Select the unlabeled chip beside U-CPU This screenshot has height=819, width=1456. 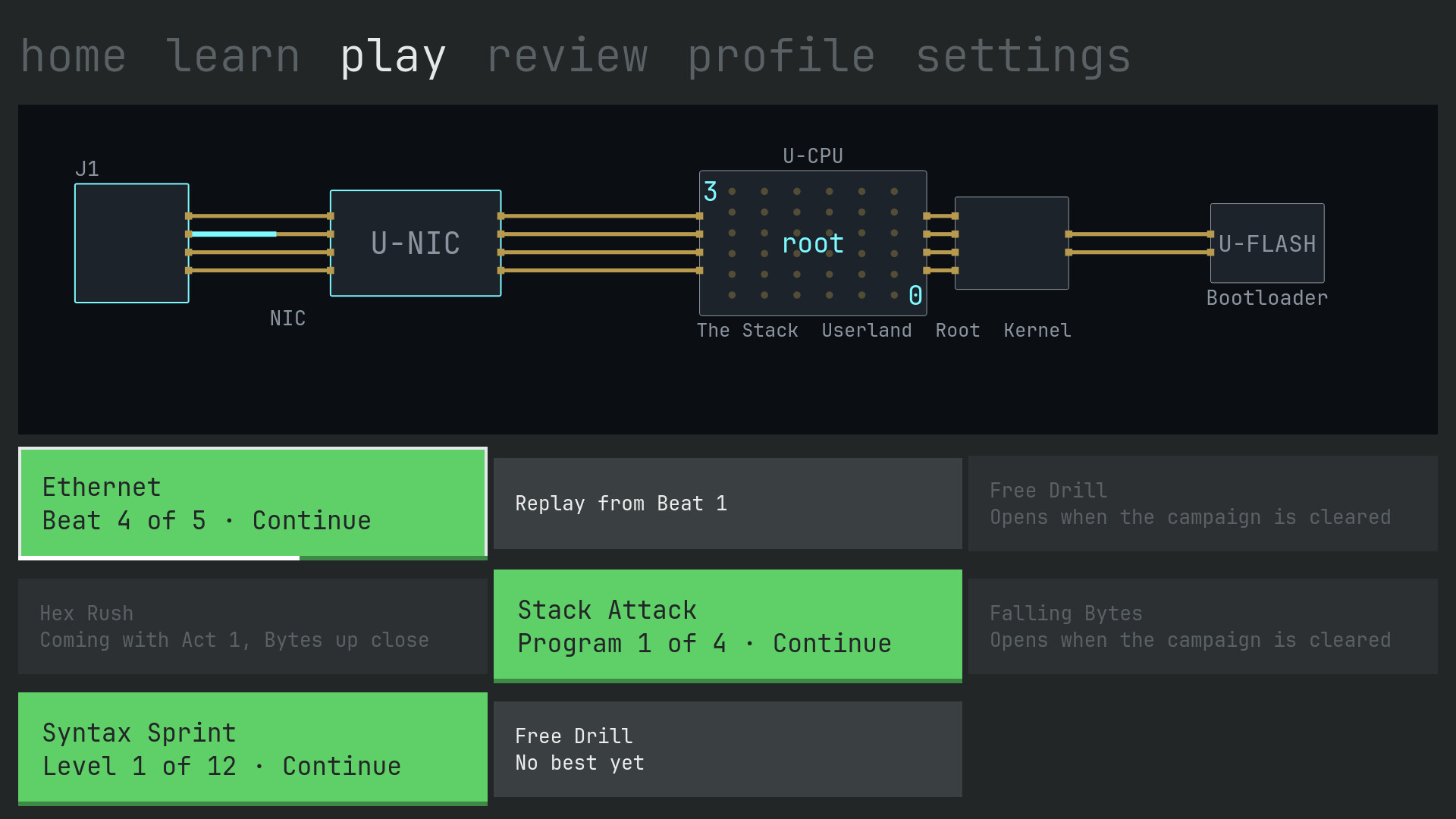coord(1012,243)
